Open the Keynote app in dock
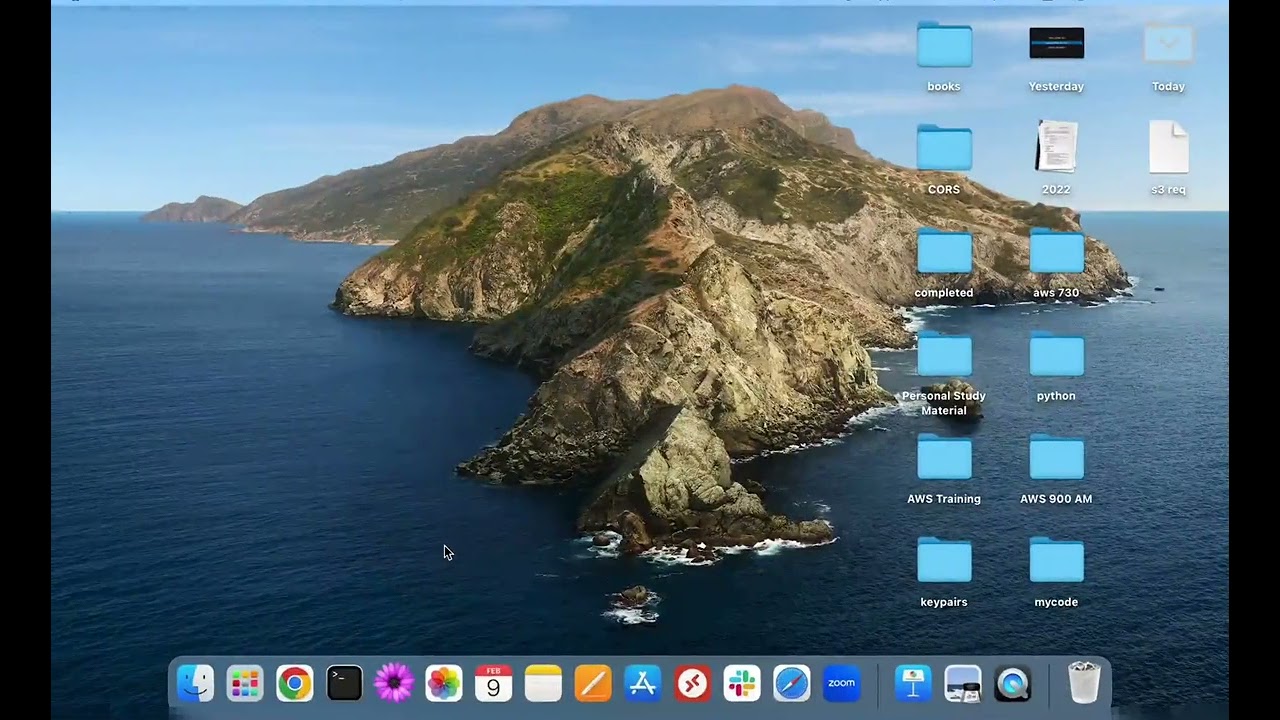This screenshot has height=720, width=1280. tap(912, 684)
